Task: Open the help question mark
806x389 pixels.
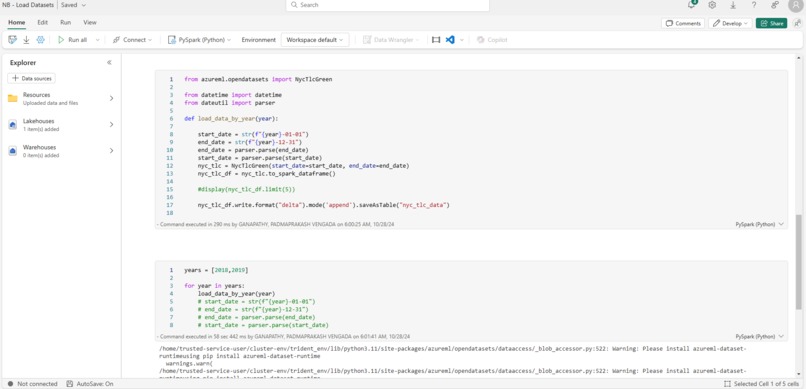Action: coord(754,5)
